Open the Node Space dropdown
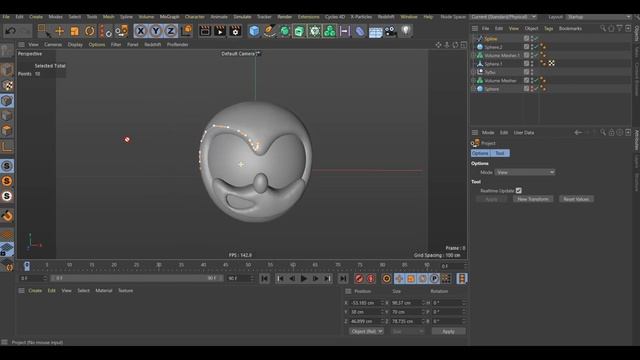The height and width of the screenshot is (360, 640). click(504, 17)
